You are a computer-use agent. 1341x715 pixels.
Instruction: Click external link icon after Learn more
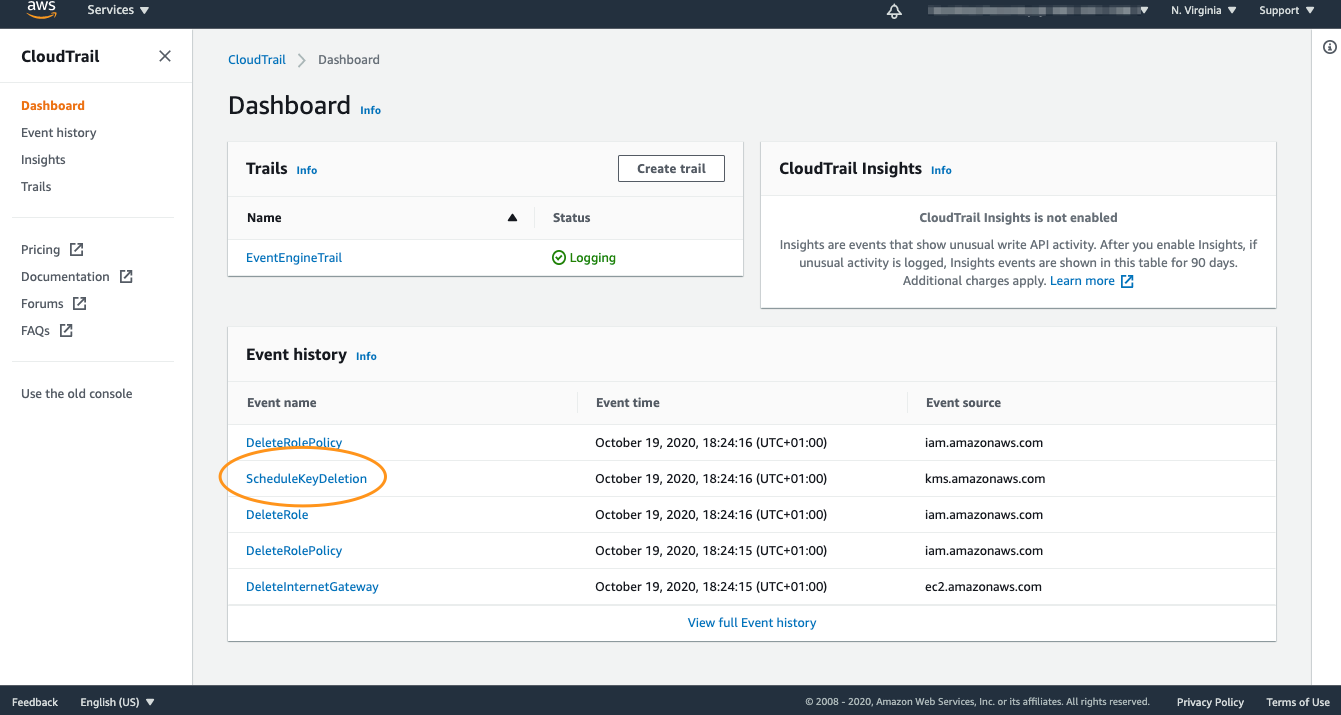point(1127,281)
